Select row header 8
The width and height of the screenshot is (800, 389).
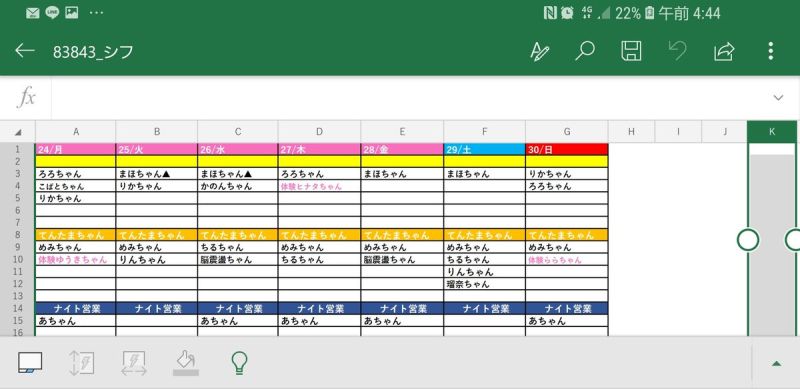coord(17,235)
